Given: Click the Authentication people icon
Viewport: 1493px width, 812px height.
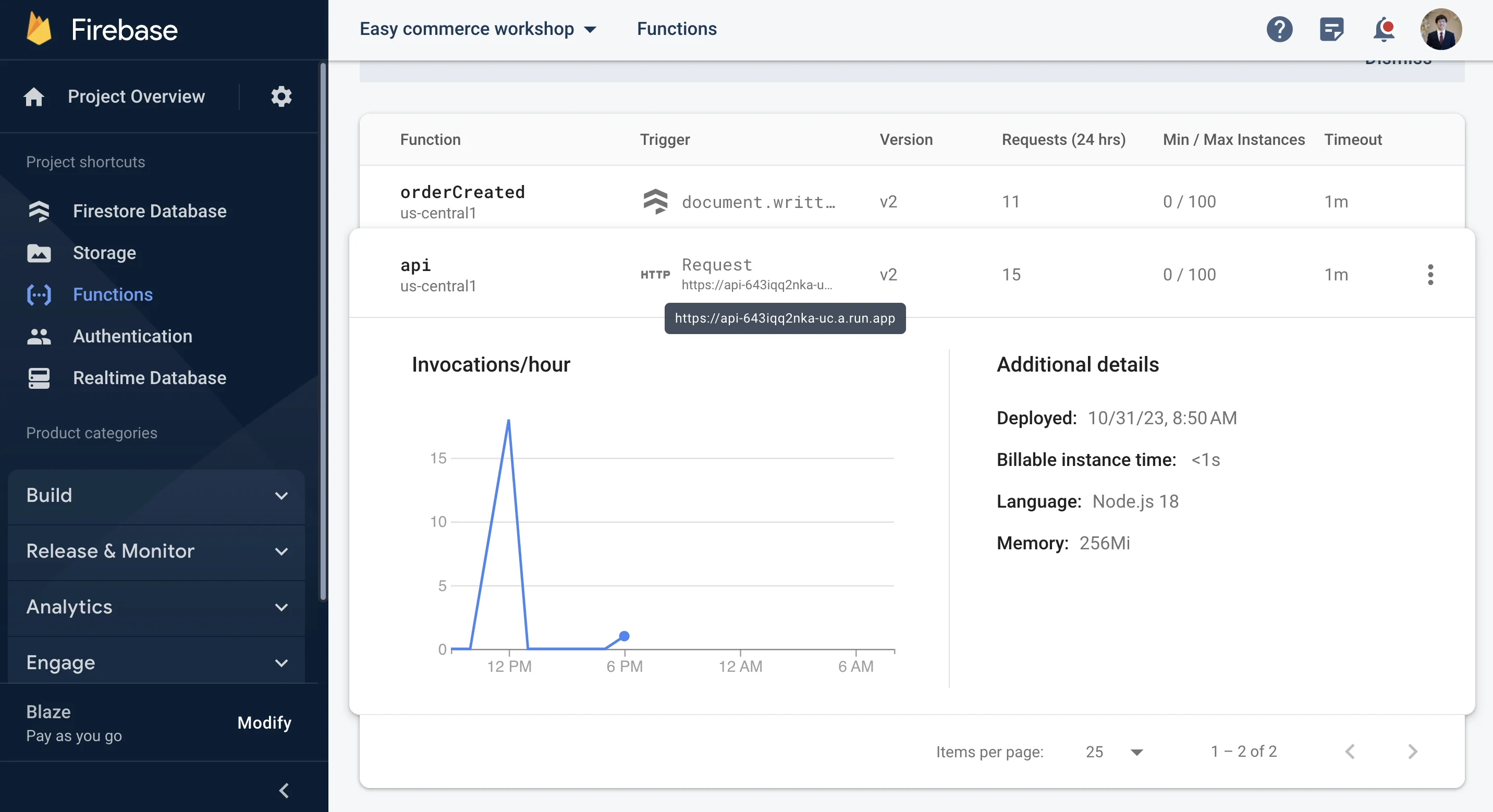Looking at the screenshot, I should pyautogui.click(x=39, y=336).
